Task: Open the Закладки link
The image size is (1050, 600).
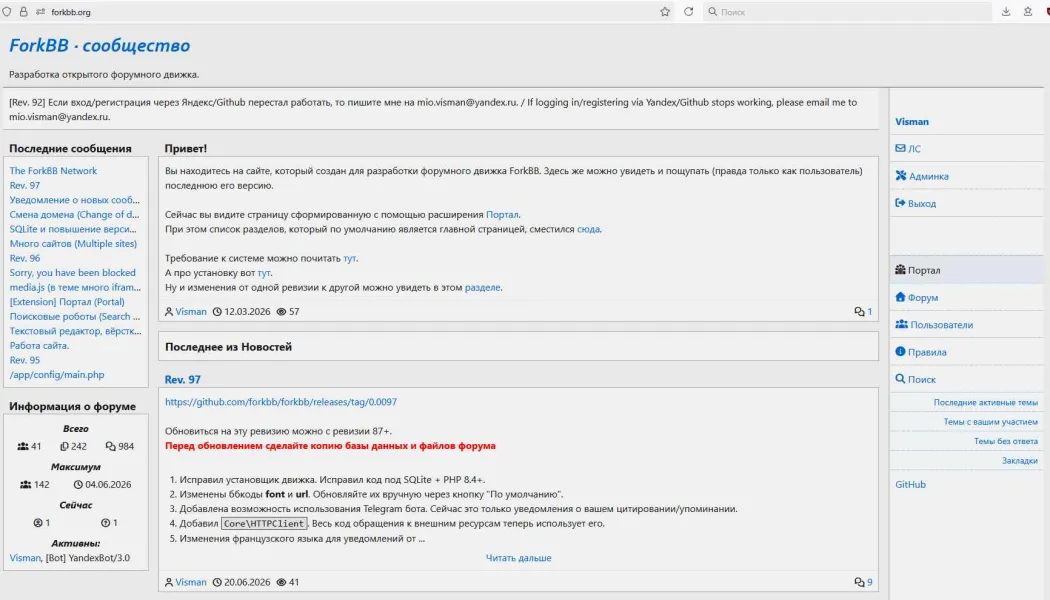Action: pos(1019,461)
